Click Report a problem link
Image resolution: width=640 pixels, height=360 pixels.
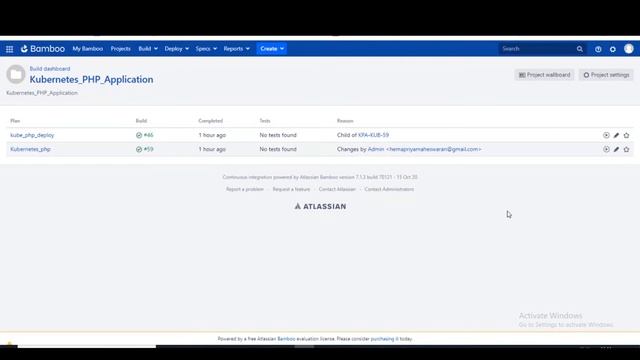(x=245, y=189)
